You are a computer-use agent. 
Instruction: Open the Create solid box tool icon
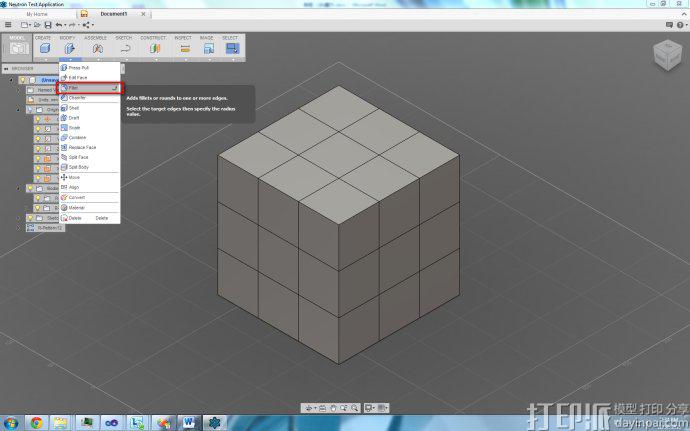pyautogui.click(x=45, y=48)
